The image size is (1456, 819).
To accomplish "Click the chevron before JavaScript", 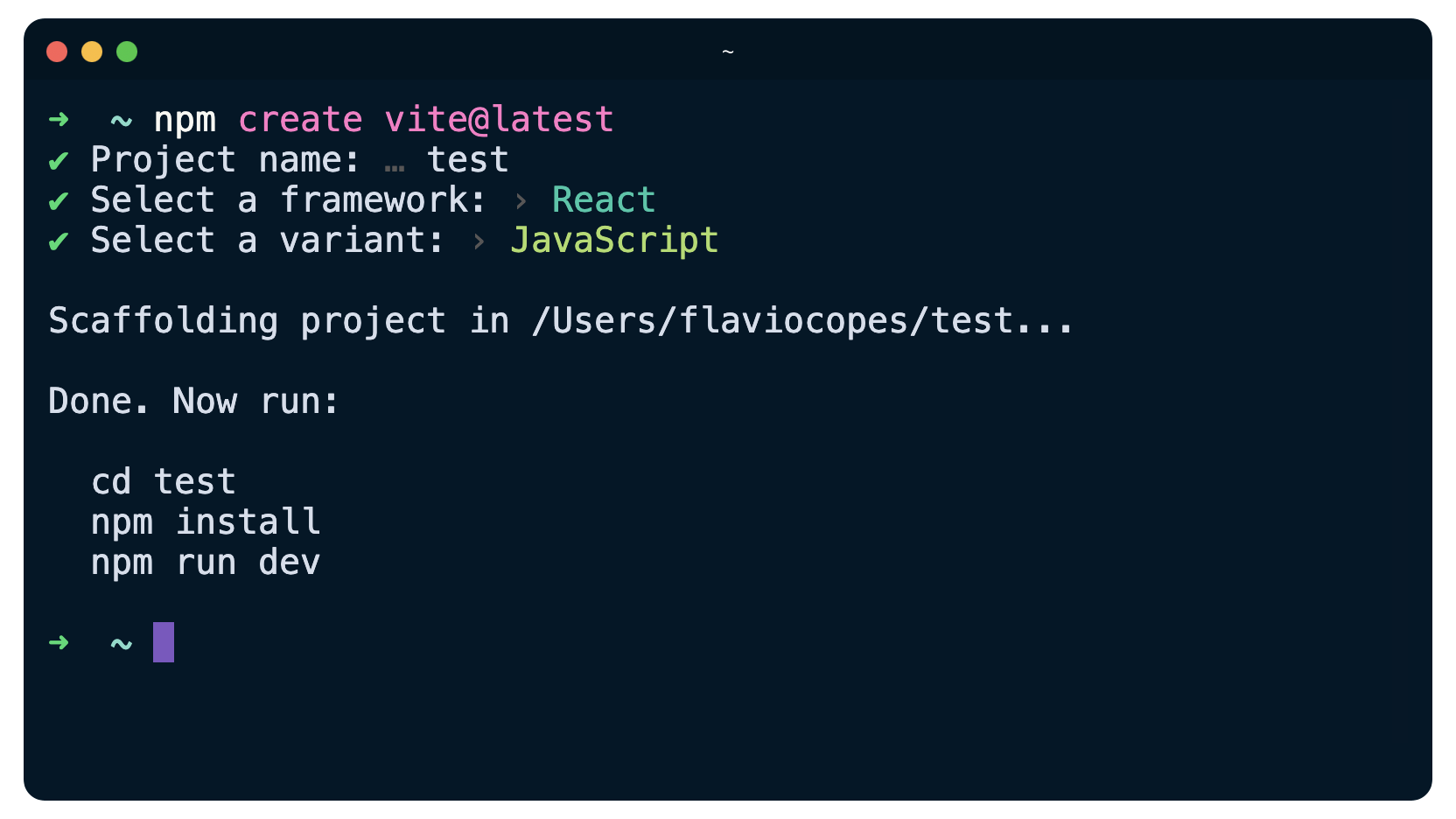I will (479, 242).
